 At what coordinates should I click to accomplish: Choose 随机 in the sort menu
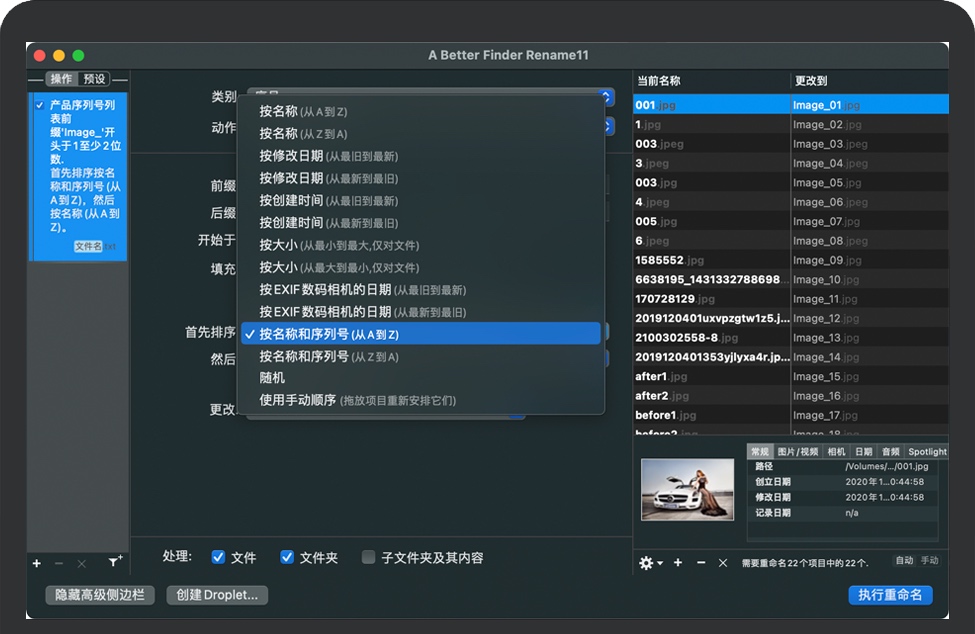pos(272,378)
